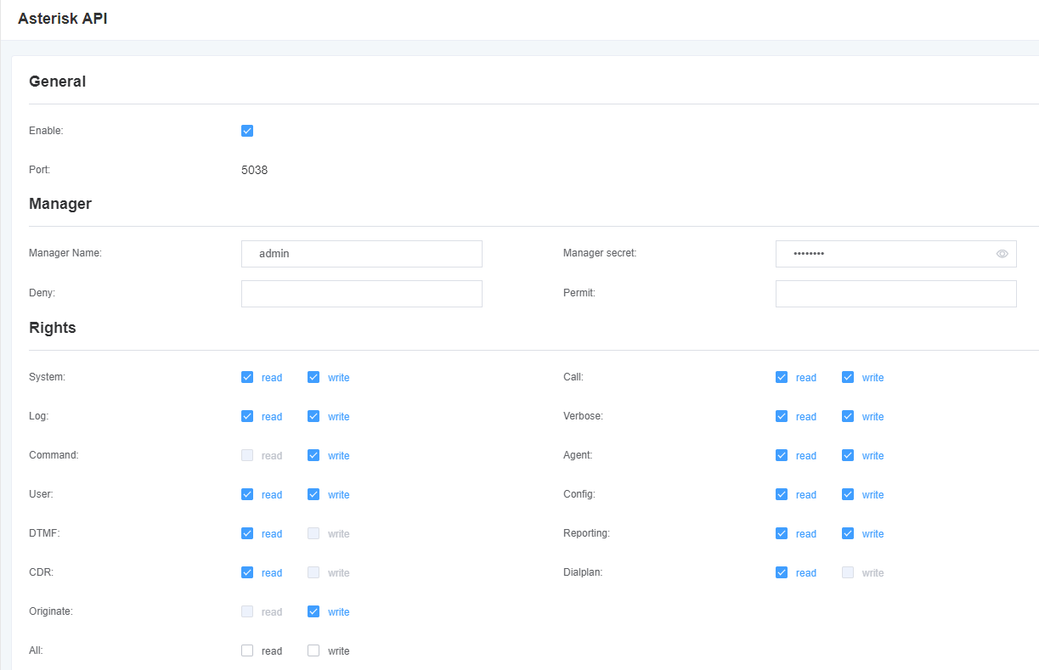Screen dimensions: 1039x670
Task: Toggle Originate write checkbox
Action: pos(313,612)
